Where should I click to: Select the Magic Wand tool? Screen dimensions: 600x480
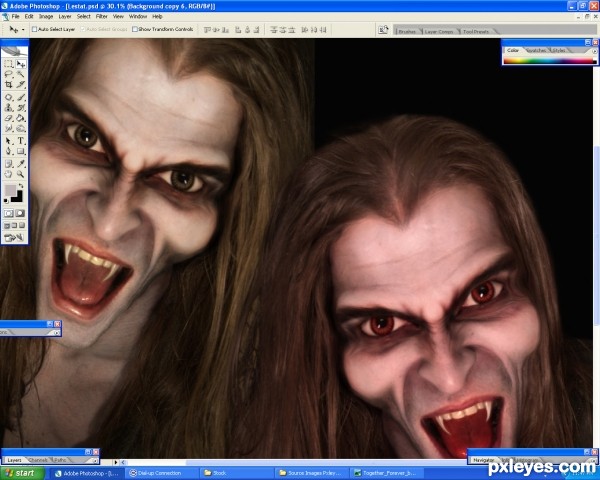(x=21, y=74)
